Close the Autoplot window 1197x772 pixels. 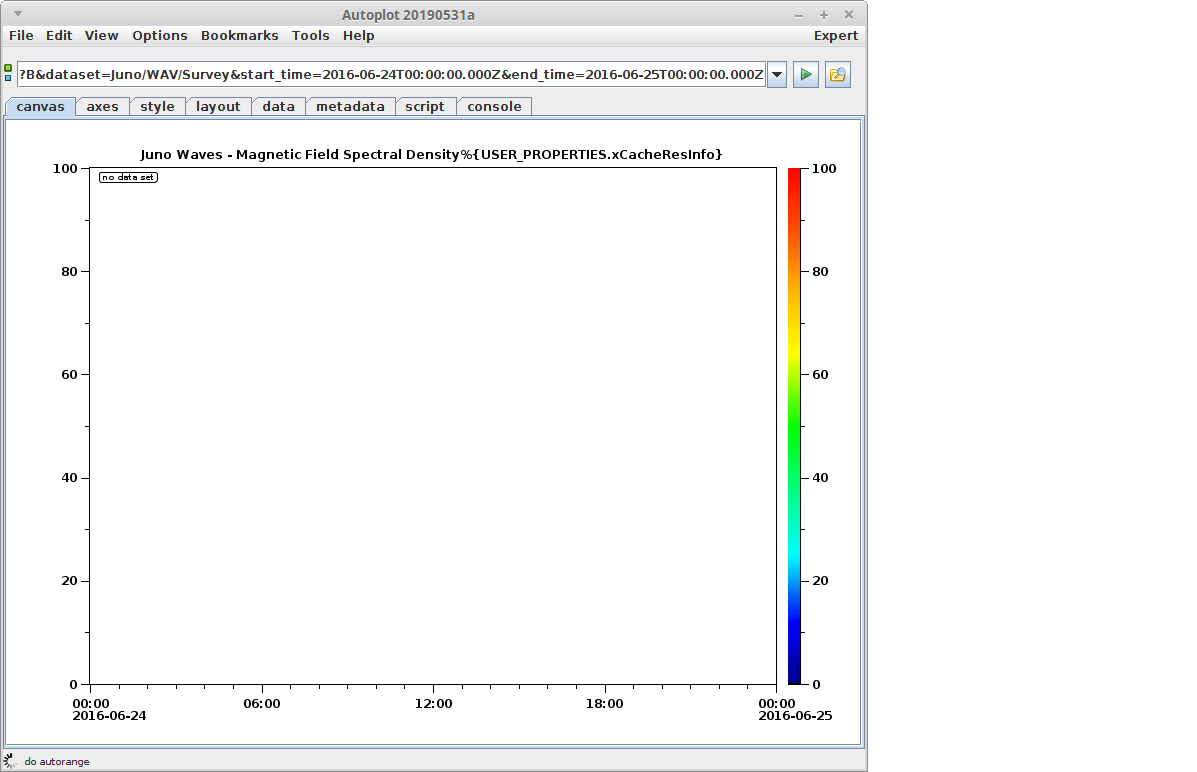(x=849, y=15)
